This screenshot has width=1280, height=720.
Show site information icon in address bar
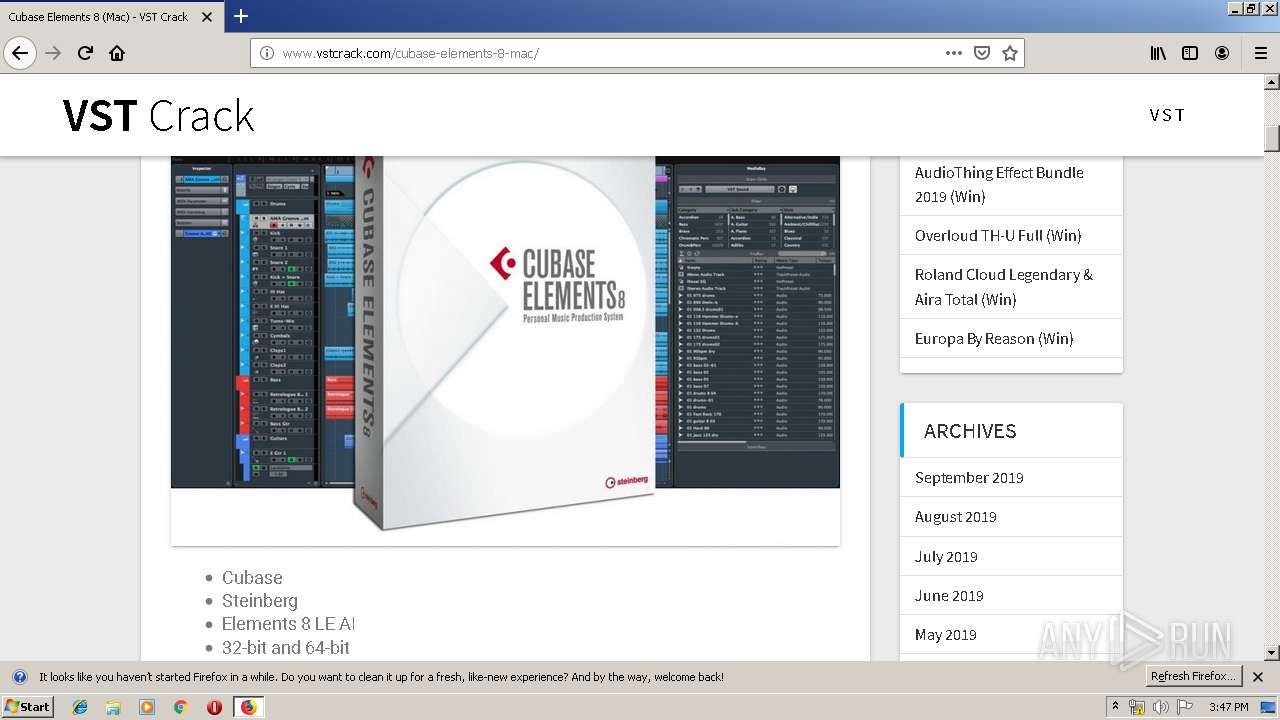click(x=266, y=53)
